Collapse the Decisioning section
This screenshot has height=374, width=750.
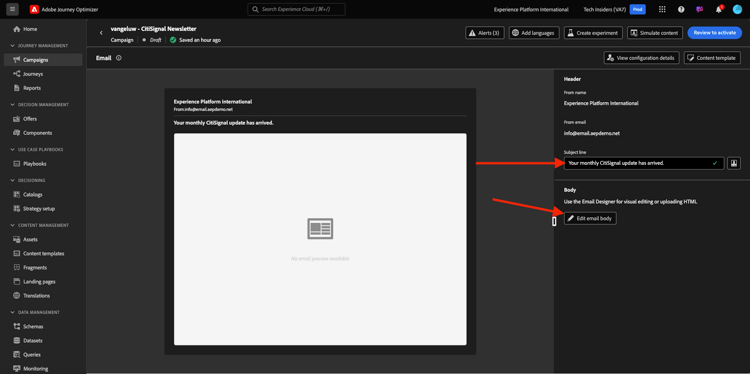(x=12, y=180)
